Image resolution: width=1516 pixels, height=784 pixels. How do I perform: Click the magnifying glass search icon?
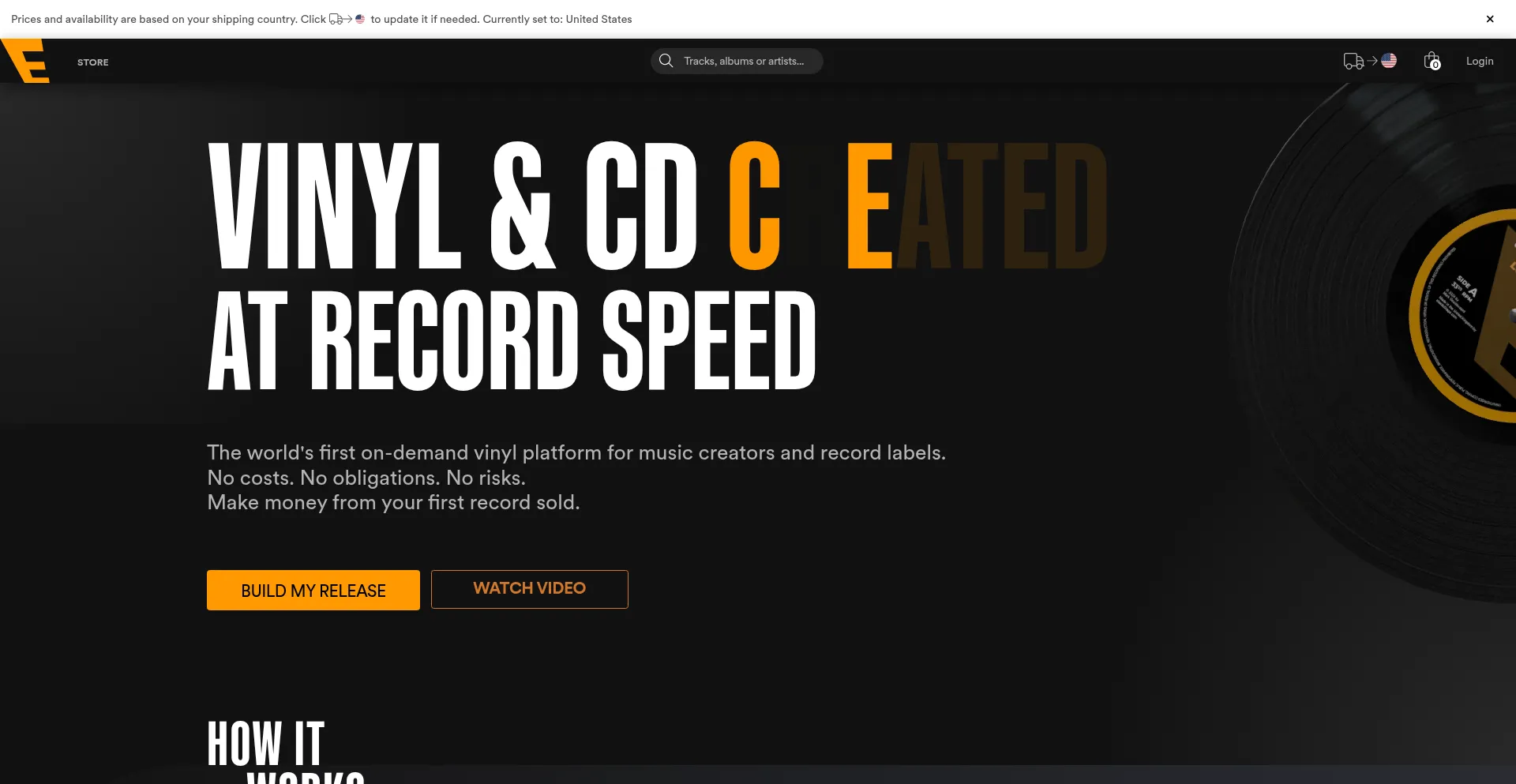666,61
